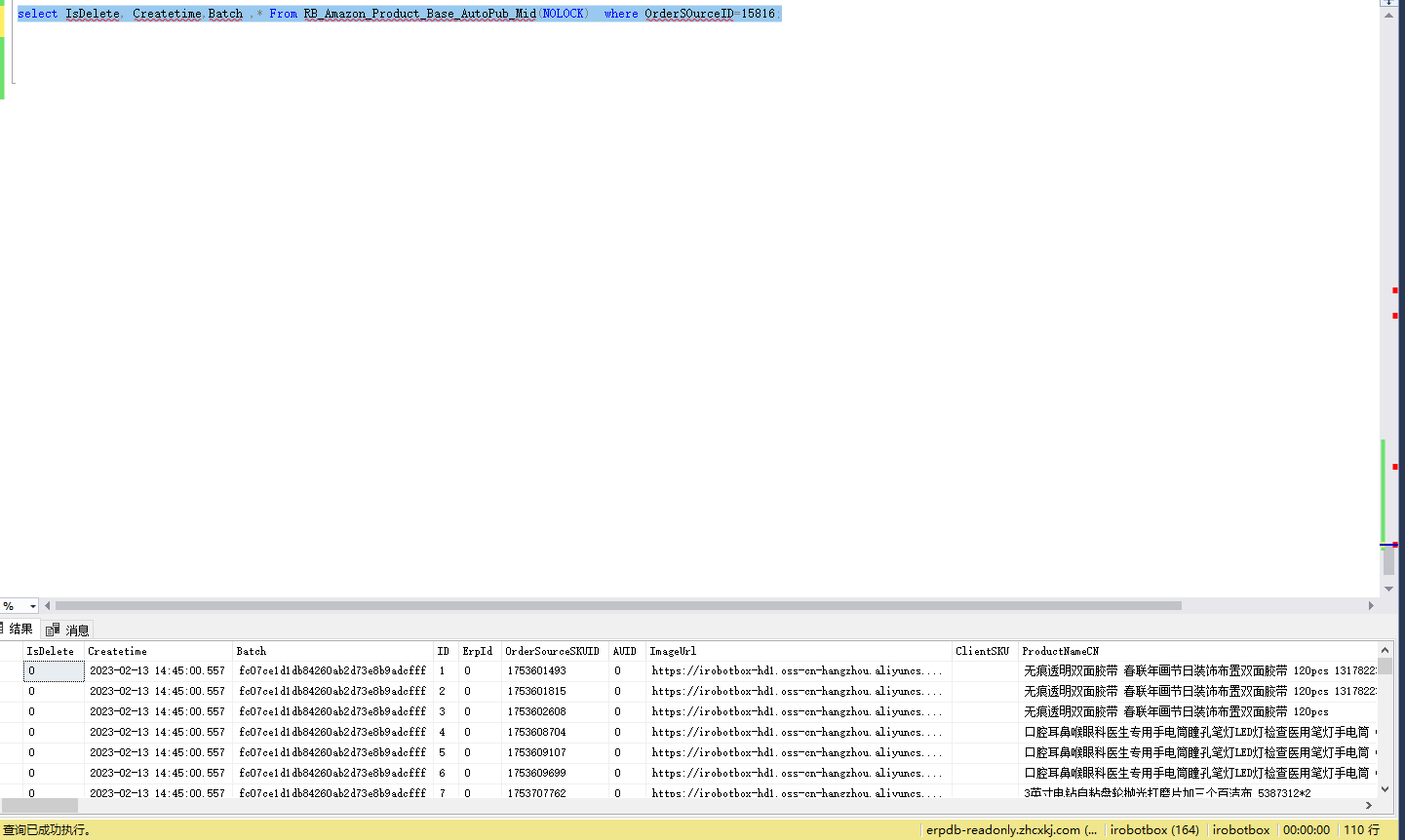Select the IsDelete column header
1405x840 pixels.
point(54,651)
